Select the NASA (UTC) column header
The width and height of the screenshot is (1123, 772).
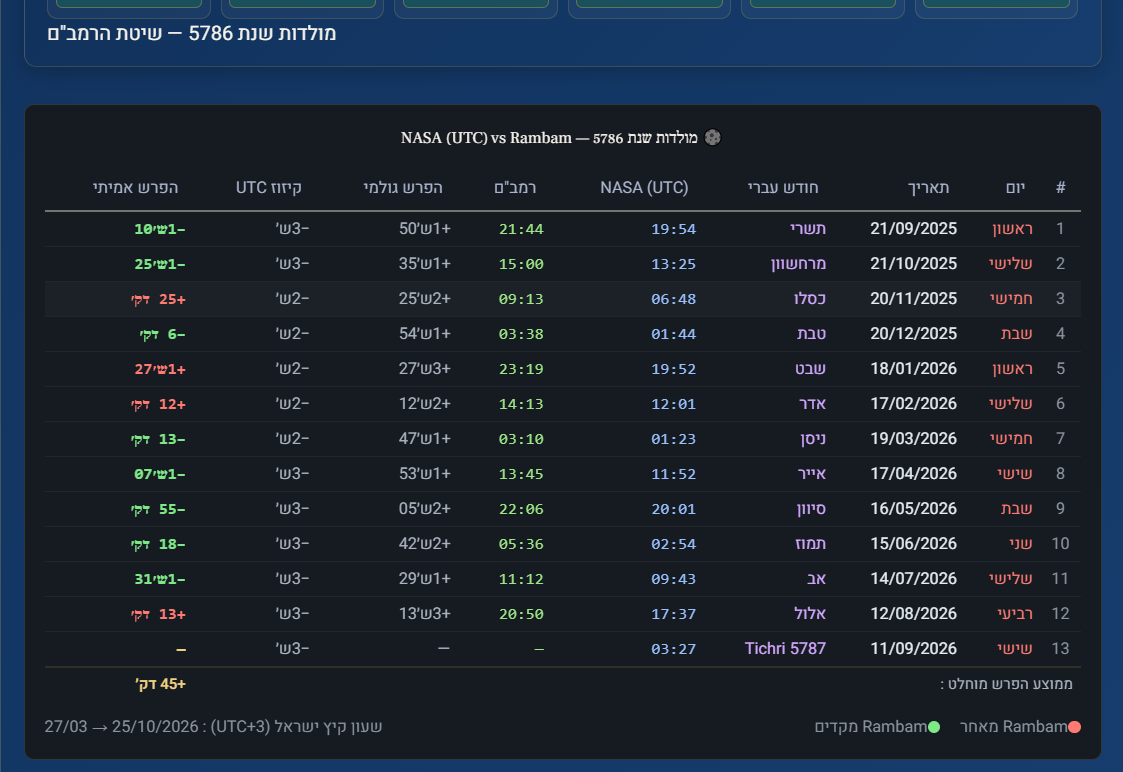click(x=644, y=188)
